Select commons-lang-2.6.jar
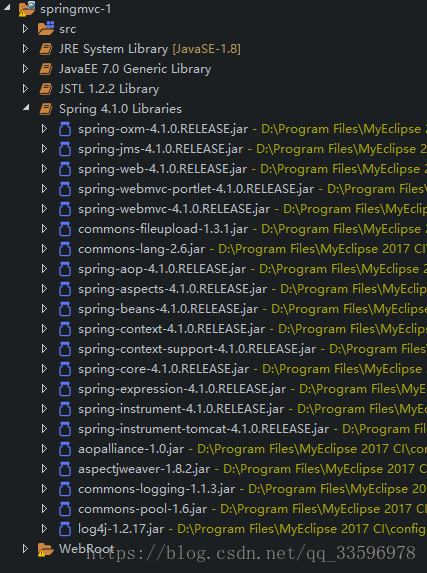 [141, 249]
